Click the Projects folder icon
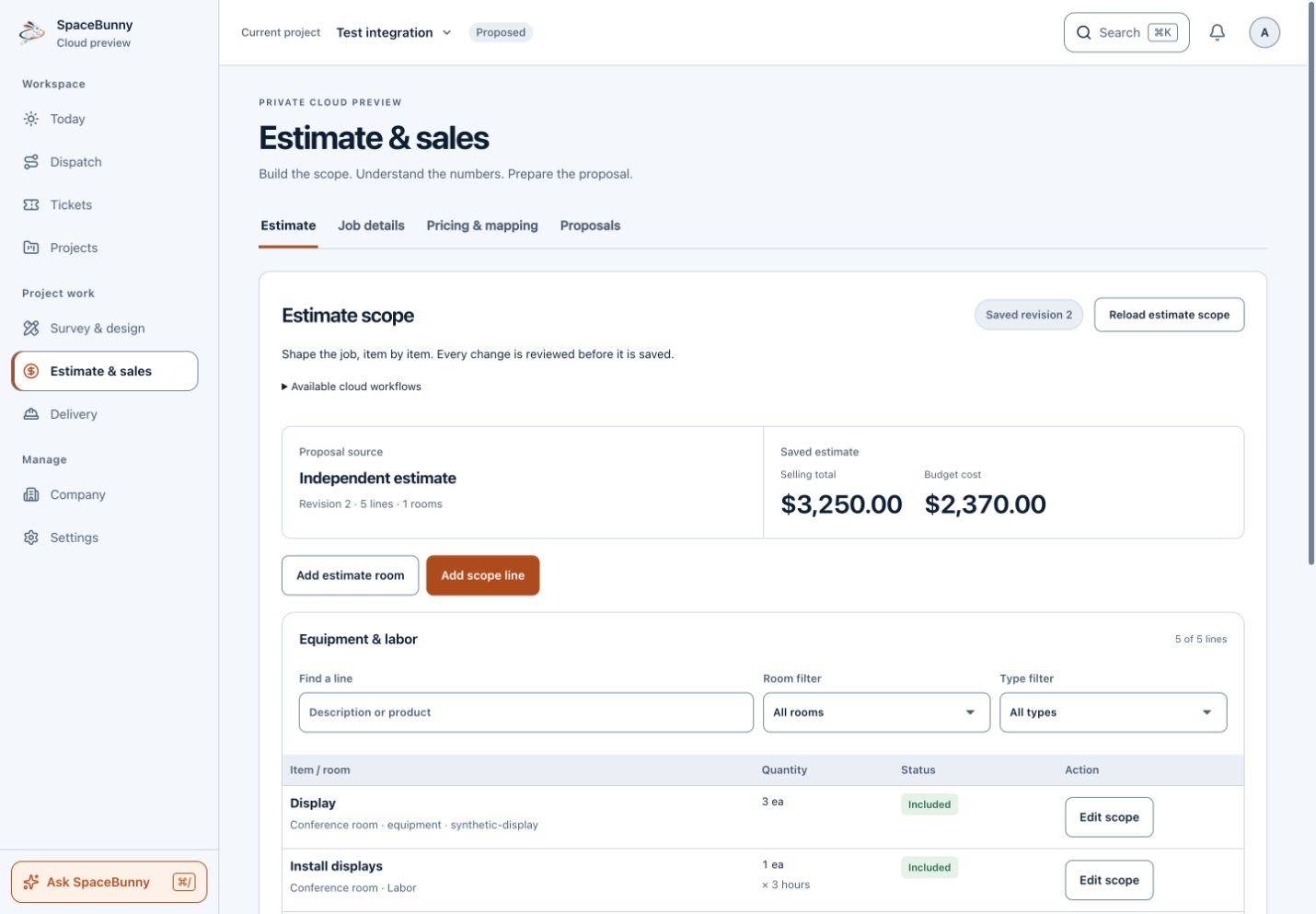Screen dimensions: 1316x914 [x=31, y=248]
